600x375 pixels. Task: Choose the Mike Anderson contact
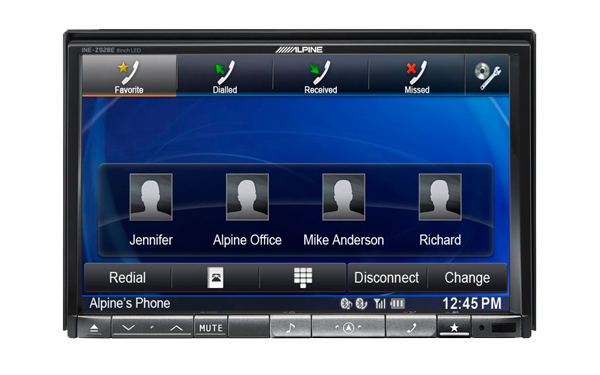344,210
